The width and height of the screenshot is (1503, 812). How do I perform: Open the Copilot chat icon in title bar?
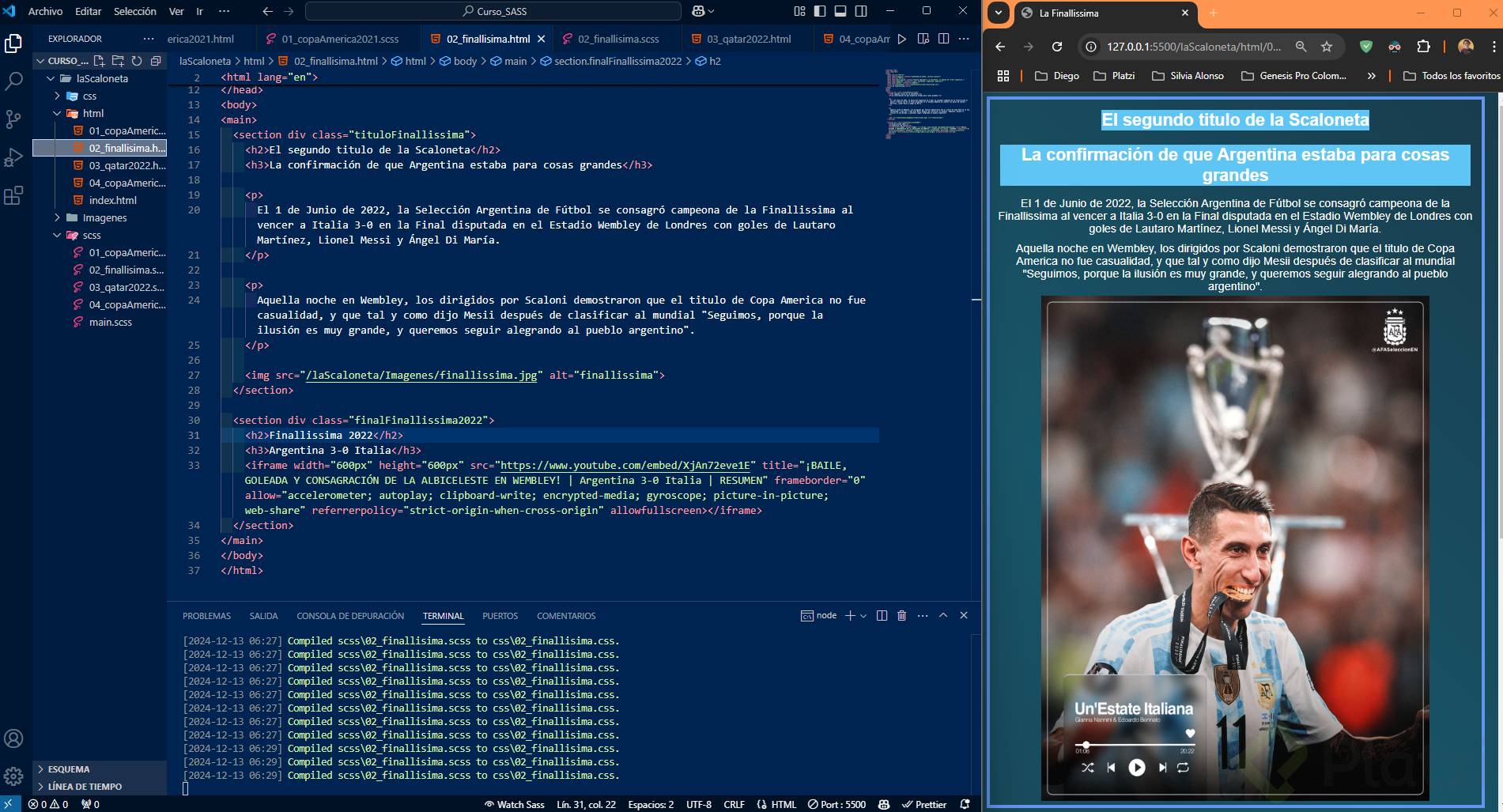699,11
